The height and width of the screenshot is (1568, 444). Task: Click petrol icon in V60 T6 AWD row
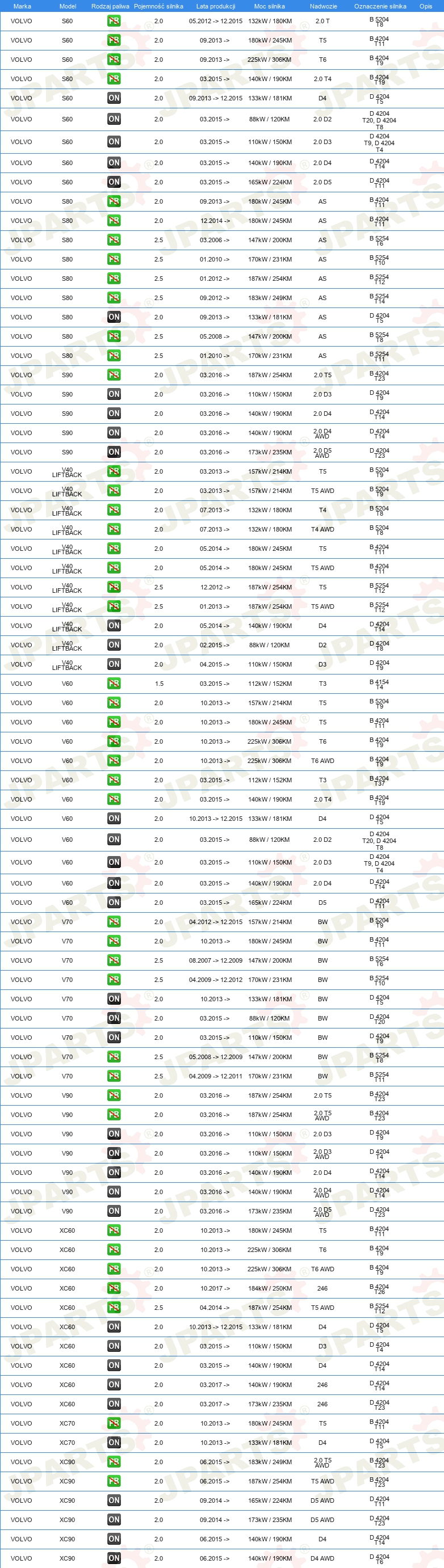tap(114, 761)
